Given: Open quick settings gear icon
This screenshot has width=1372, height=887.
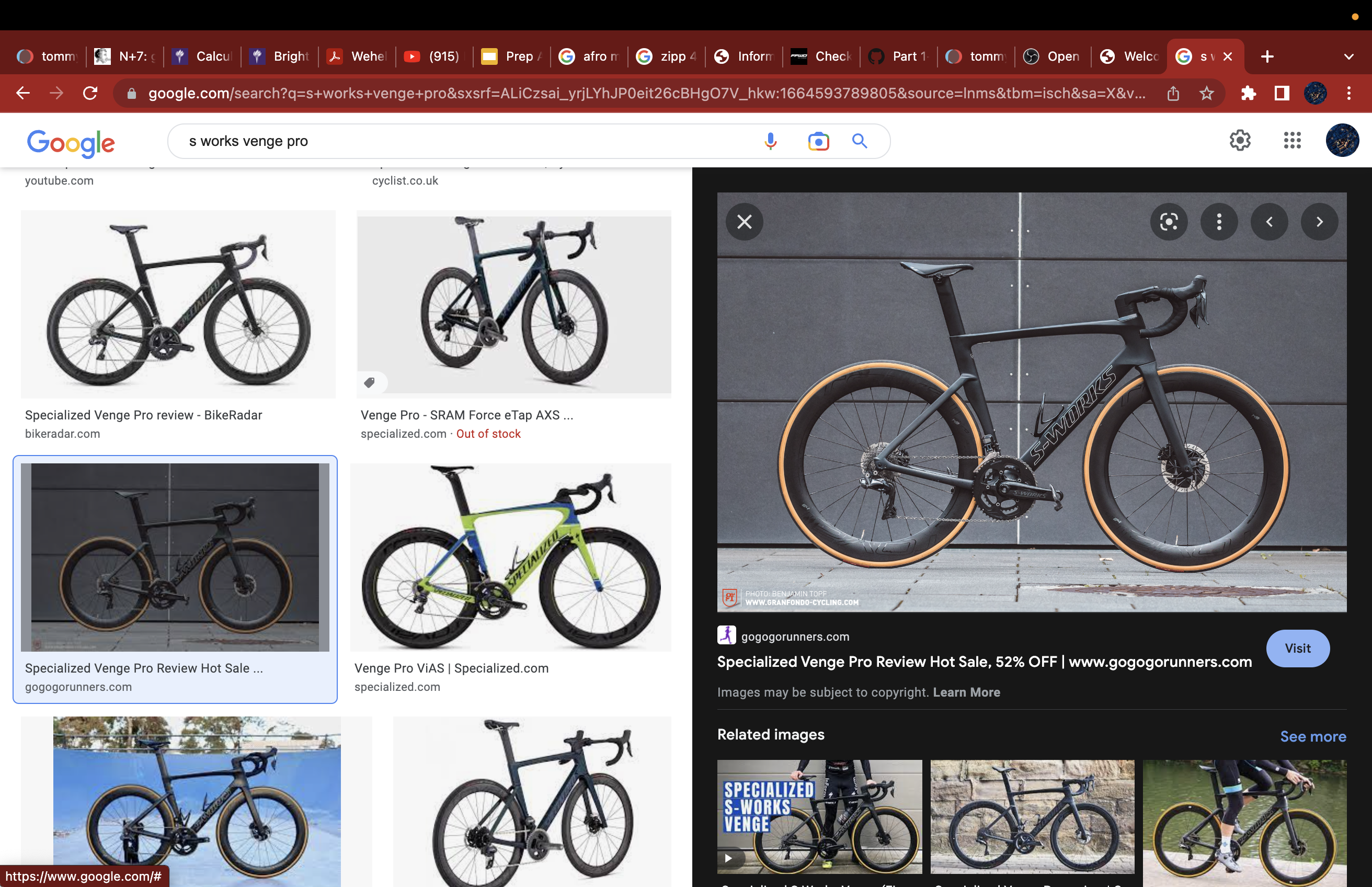Looking at the screenshot, I should coord(1240,140).
